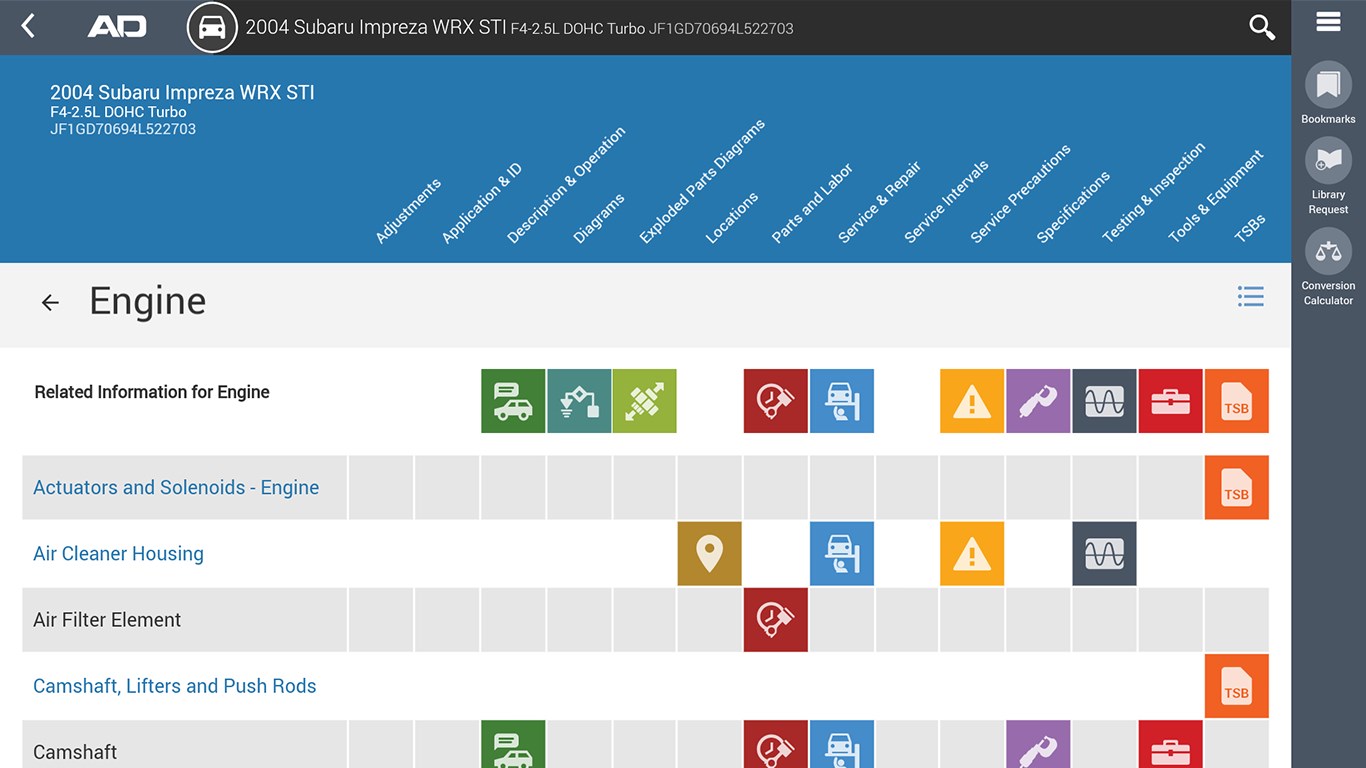The image size is (1366, 768).
Task: Open Description & Operation for Engine related info
Action: point(513,401)
